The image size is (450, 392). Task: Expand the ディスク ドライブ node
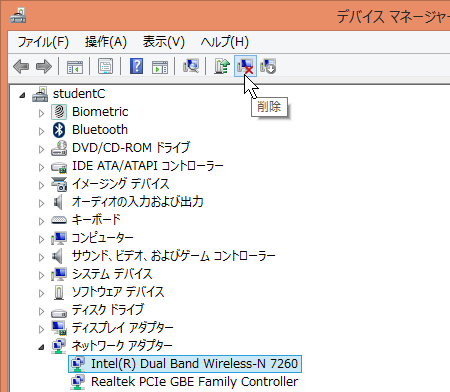pyautogui.click(x=41, y=311)
